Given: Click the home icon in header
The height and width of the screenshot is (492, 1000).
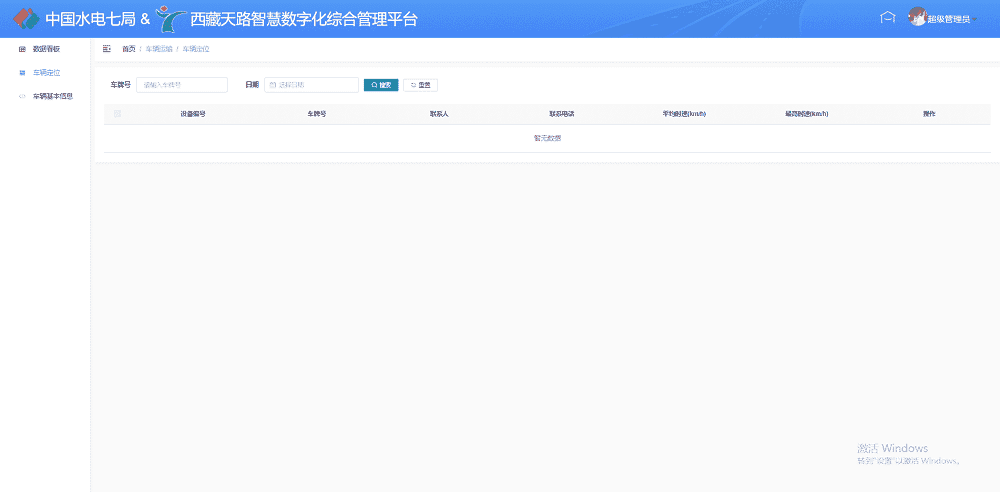Looking at the screenshot, I should coord(886,17).
